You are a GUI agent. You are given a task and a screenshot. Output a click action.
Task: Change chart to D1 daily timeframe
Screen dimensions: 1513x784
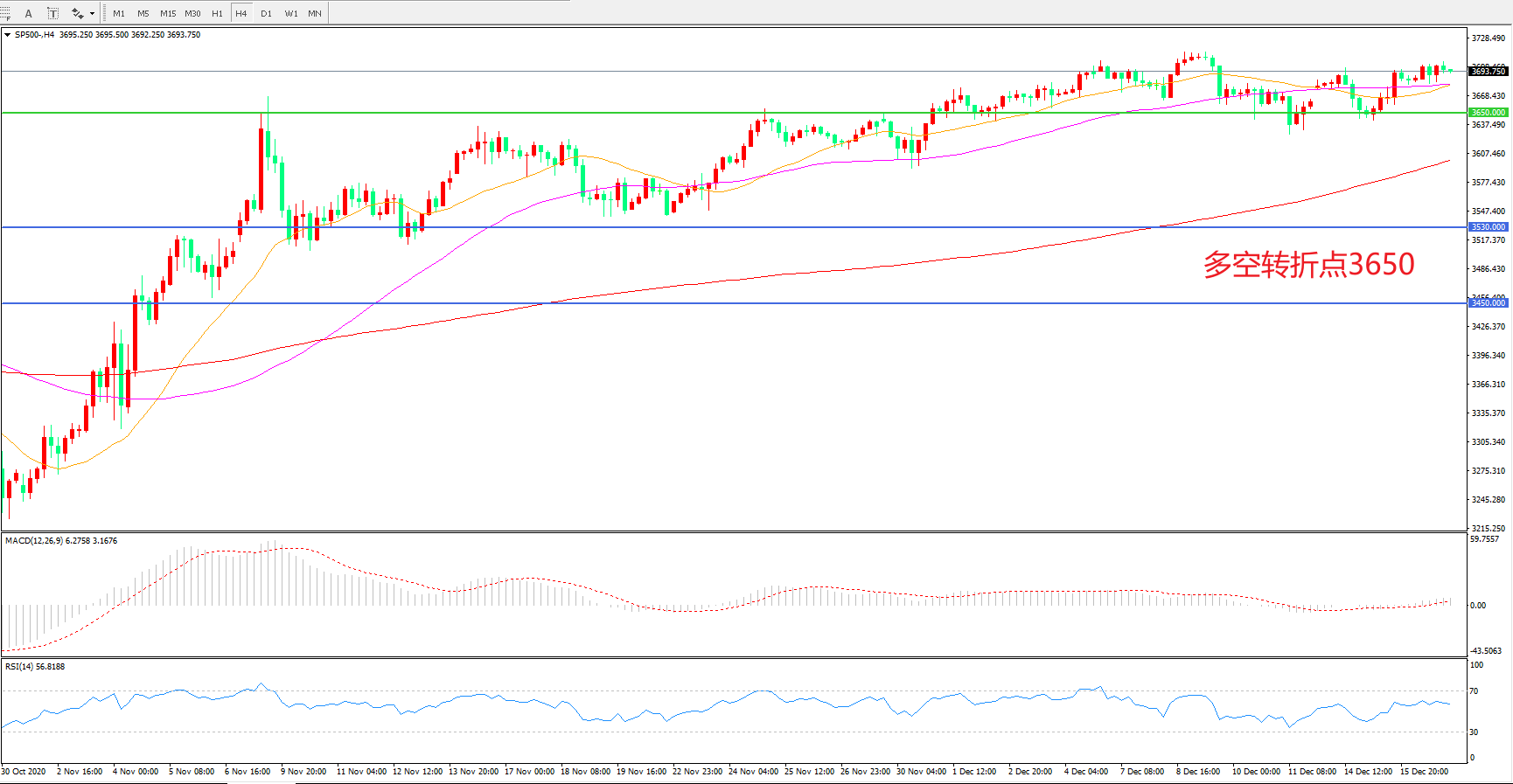[266, 13]
